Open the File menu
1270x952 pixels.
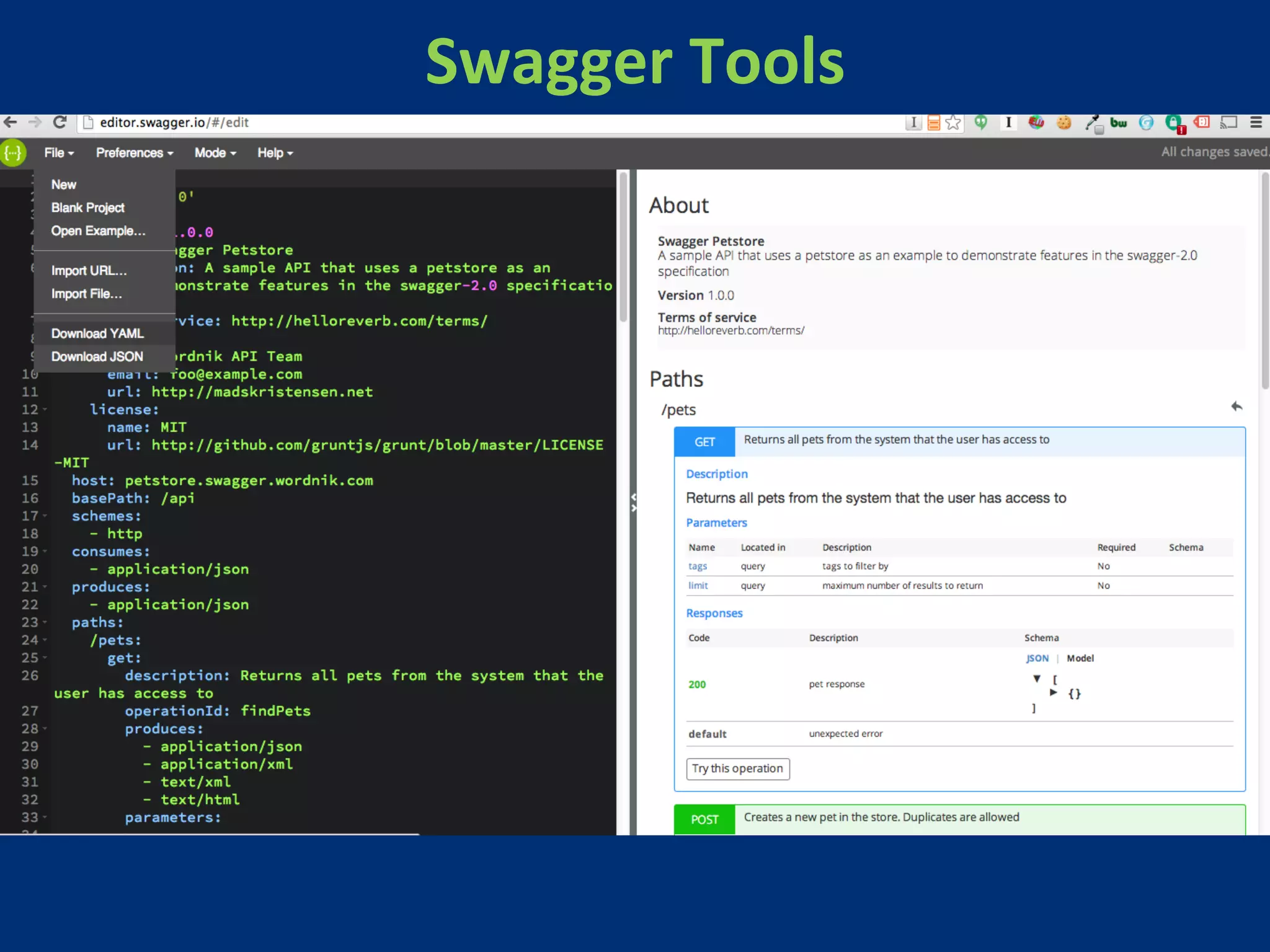pos(59,152)
